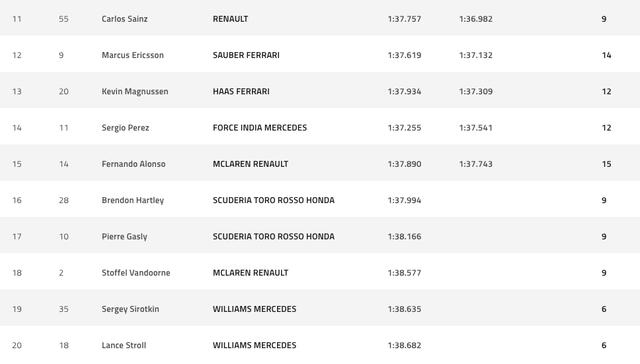
Task: Select car number 55 in first row
Action: tap(63, 19)
